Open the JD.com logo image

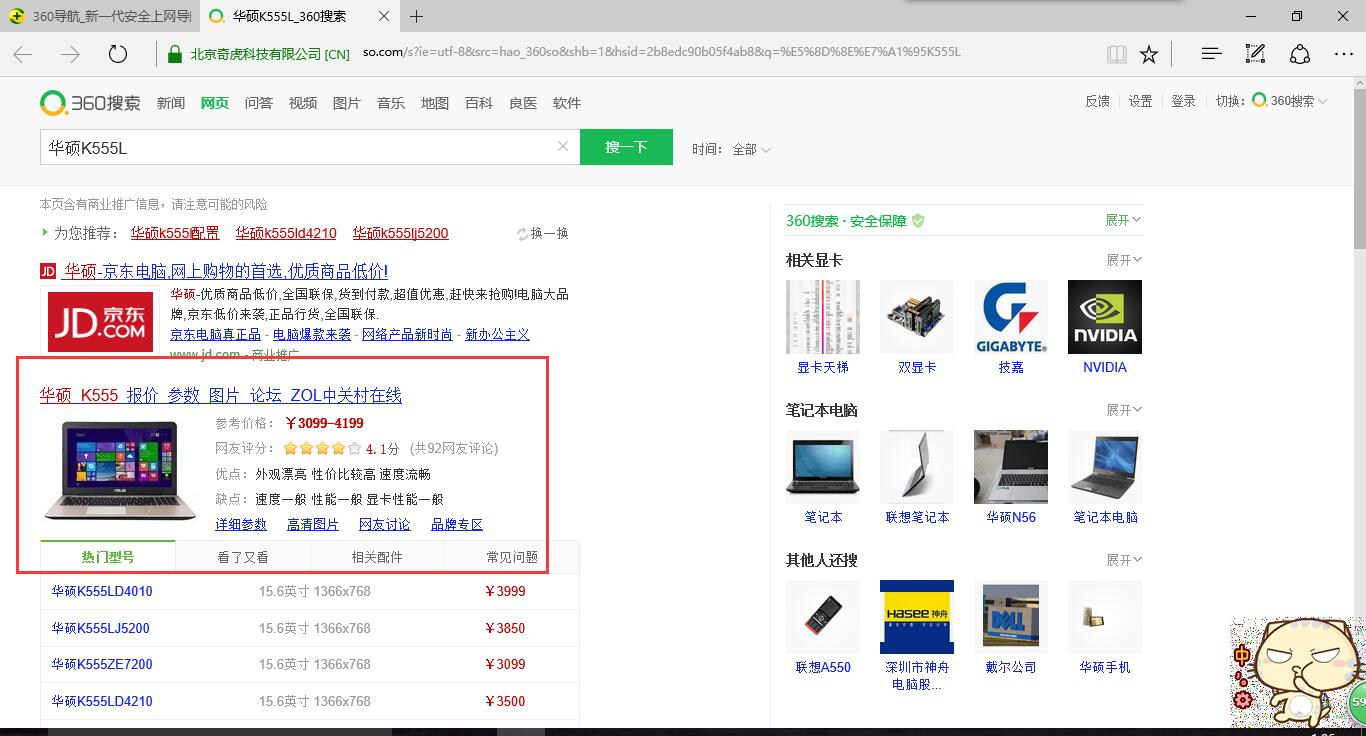(100, 320)
